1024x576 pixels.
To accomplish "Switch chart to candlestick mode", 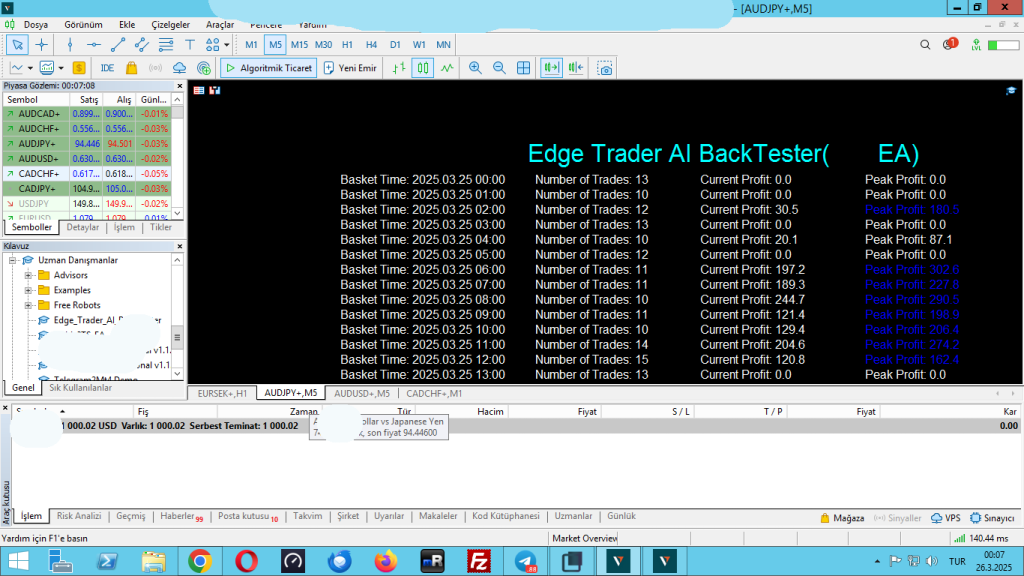I will [x=423, y=68].
